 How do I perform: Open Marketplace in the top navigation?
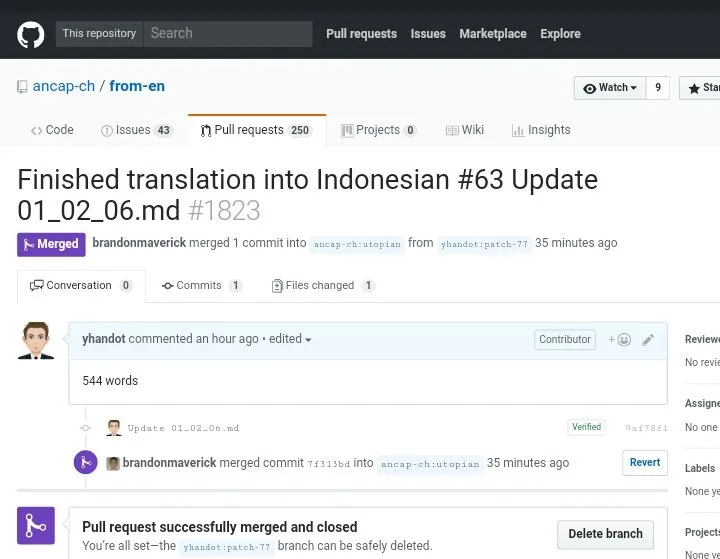point(493,34)
